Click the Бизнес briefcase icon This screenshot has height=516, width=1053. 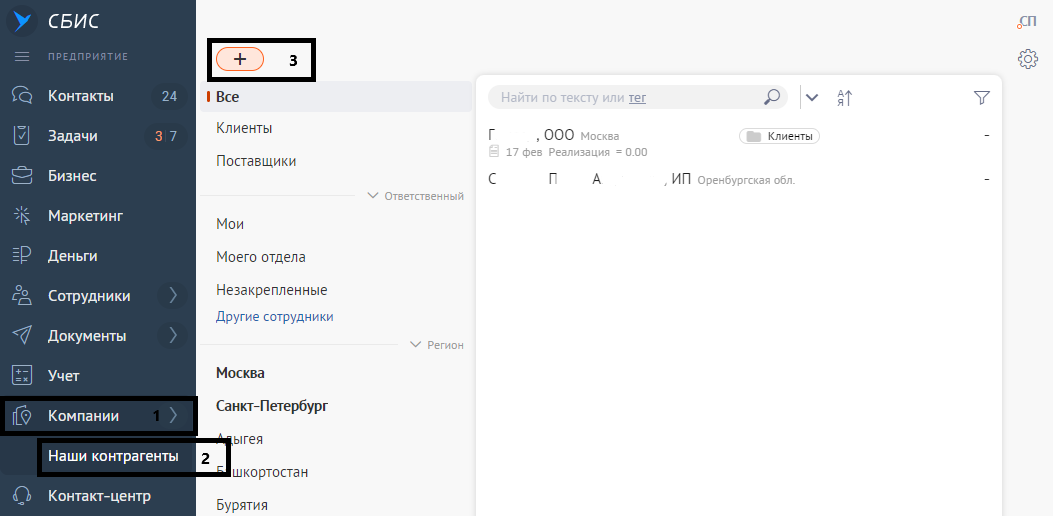[x=22, y=176]
